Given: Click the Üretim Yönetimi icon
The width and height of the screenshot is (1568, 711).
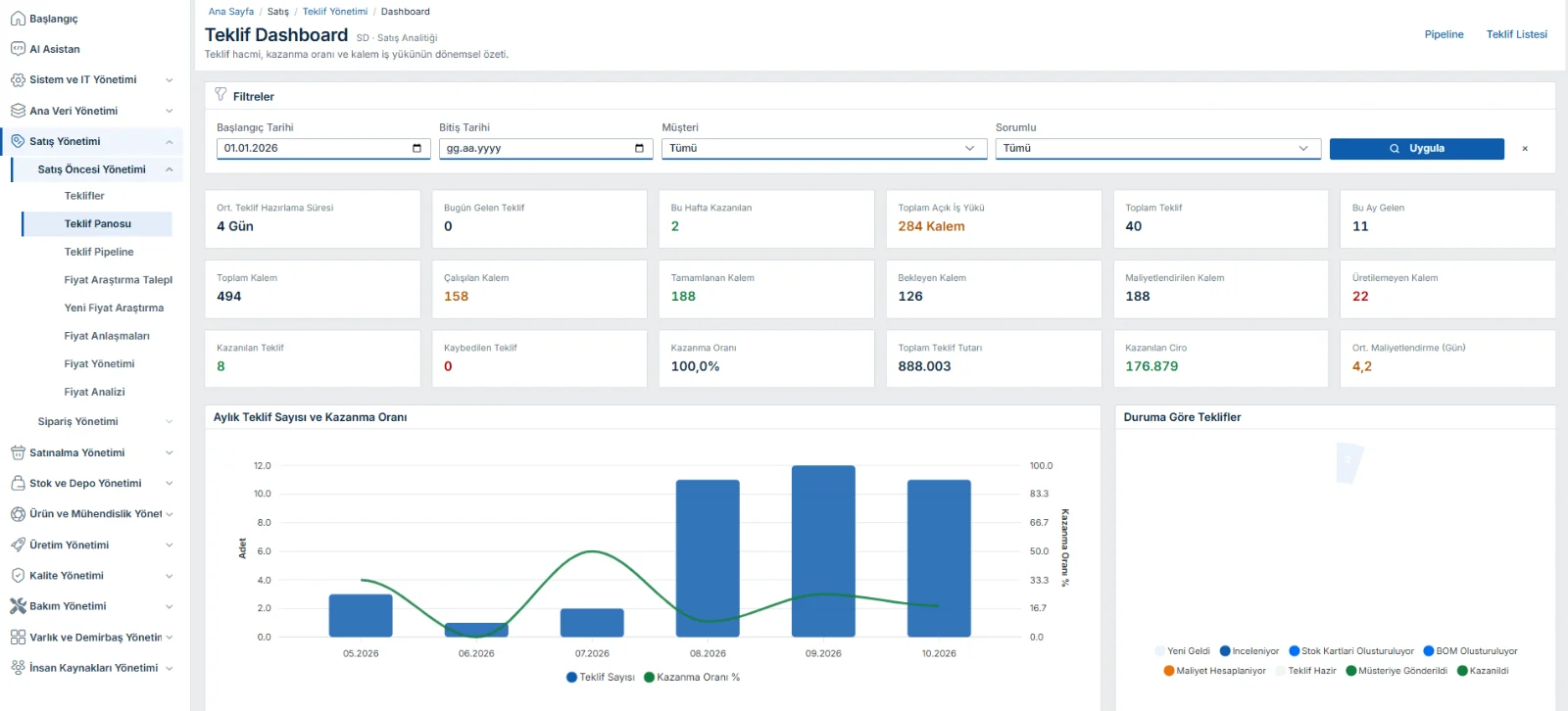Looking at the screenshot, I should (18, 545).
